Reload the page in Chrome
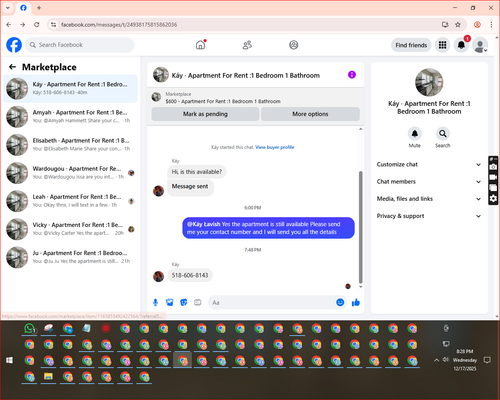Screen dimensions: 500x400 (37, 25)
